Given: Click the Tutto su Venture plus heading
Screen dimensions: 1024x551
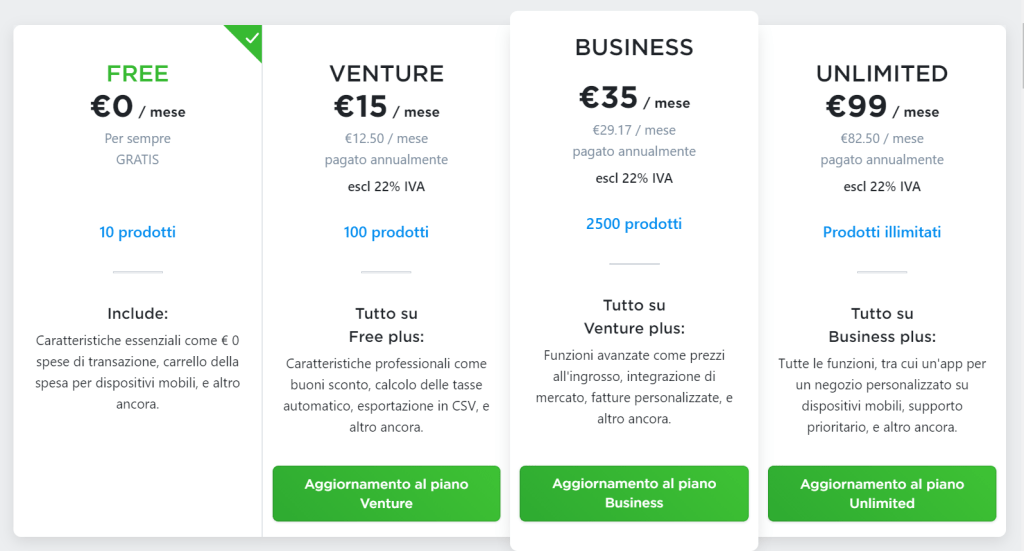Looking at the screenshot, I should 634,317.
